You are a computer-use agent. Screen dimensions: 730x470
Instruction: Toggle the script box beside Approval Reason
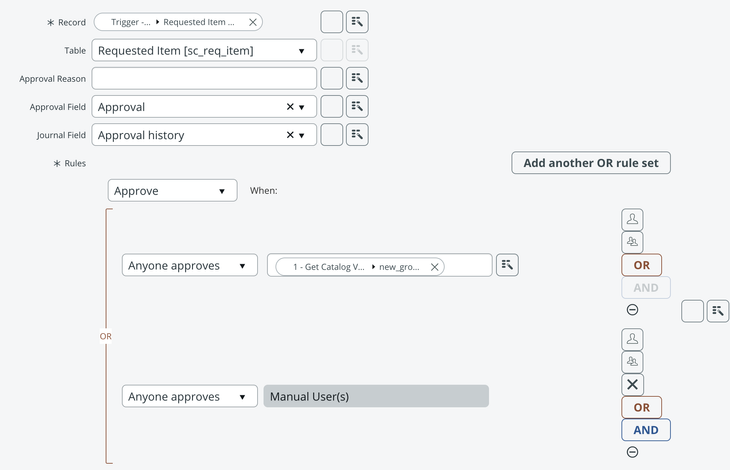(x=332, y=78)
